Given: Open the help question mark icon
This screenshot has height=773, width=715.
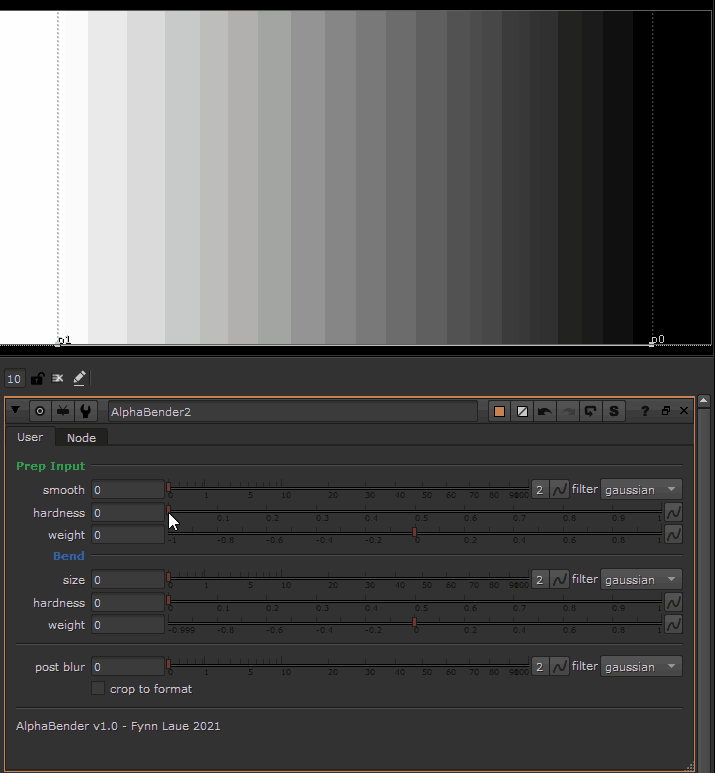Looking at the screenshot, I should tap(645, 411).
